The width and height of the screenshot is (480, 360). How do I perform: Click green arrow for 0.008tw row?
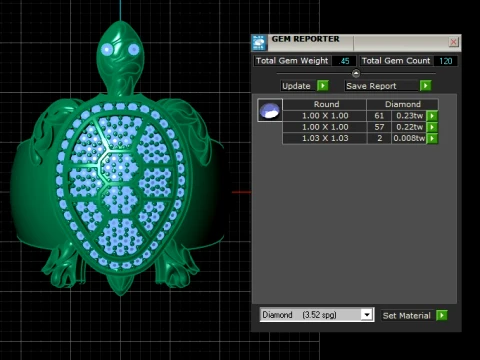pyautogui.click(x=432, y=138)
